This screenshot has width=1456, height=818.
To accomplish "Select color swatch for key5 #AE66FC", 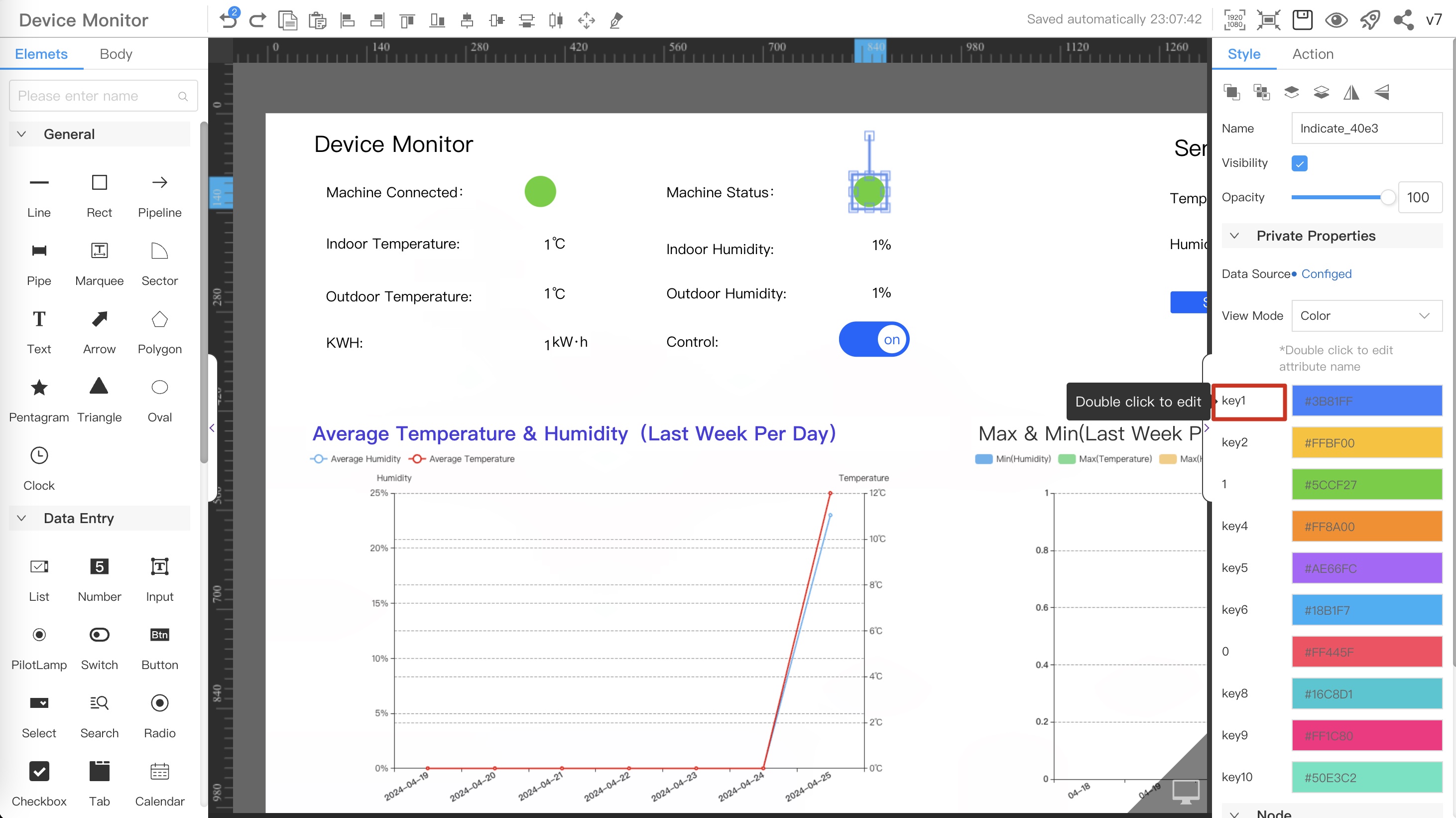I will tap(1365, 568).
